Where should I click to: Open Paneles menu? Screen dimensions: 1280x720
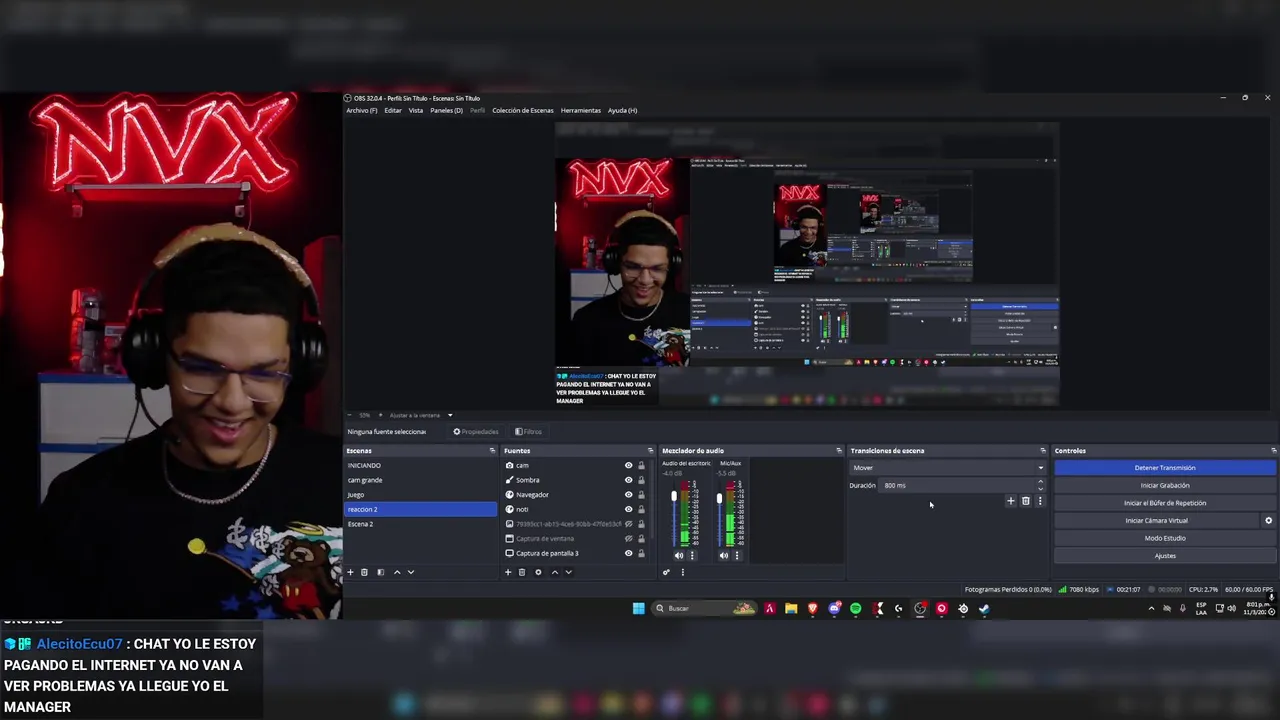446,110
